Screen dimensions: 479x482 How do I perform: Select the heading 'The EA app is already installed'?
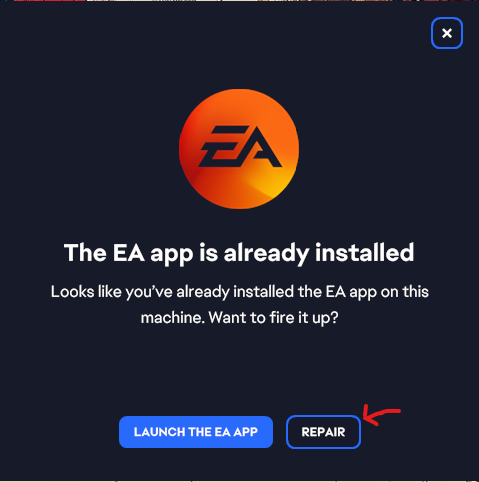(239, 253)
